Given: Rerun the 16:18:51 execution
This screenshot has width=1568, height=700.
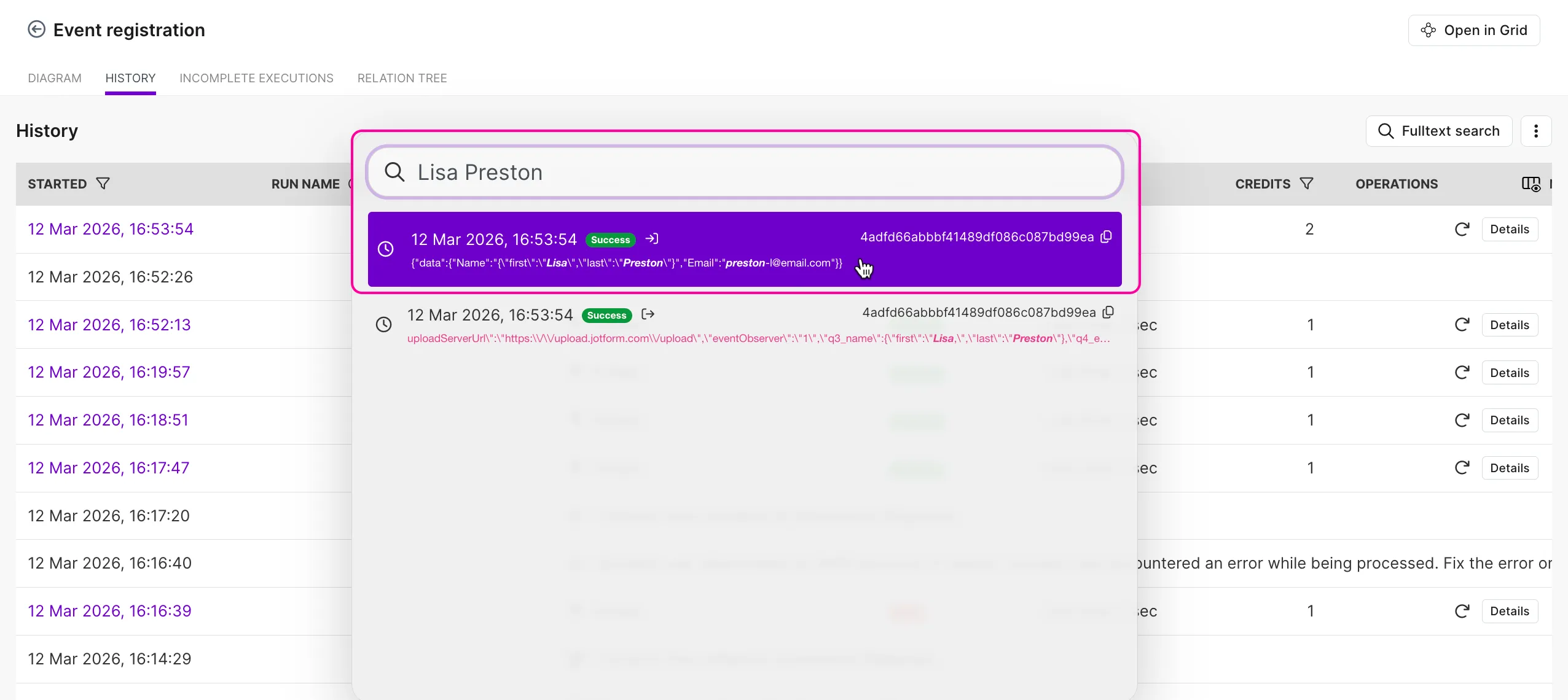Looking at the screenshot, I should pos(1462,420).
